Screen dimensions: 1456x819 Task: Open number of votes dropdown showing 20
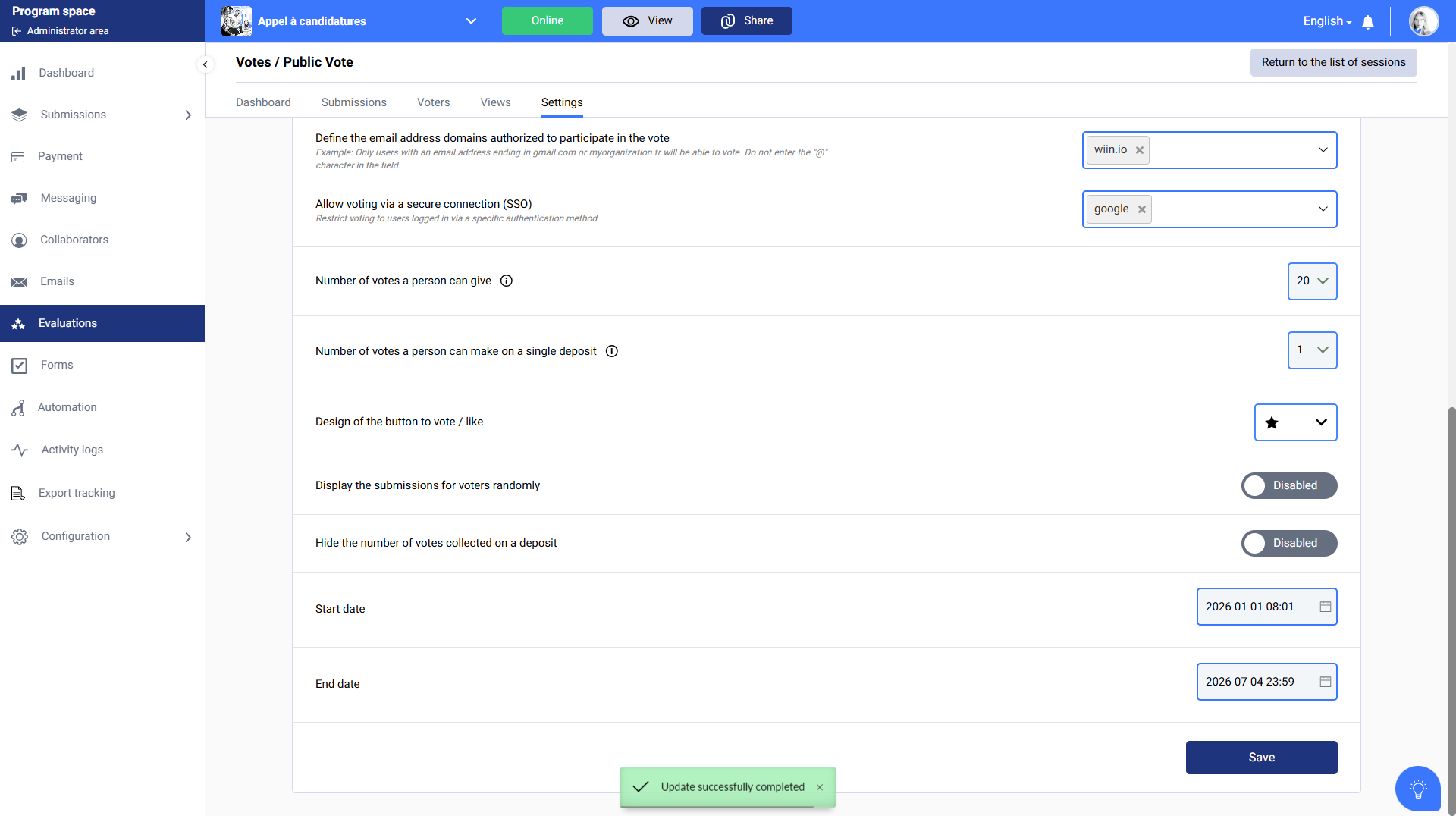coord(1312,281)
